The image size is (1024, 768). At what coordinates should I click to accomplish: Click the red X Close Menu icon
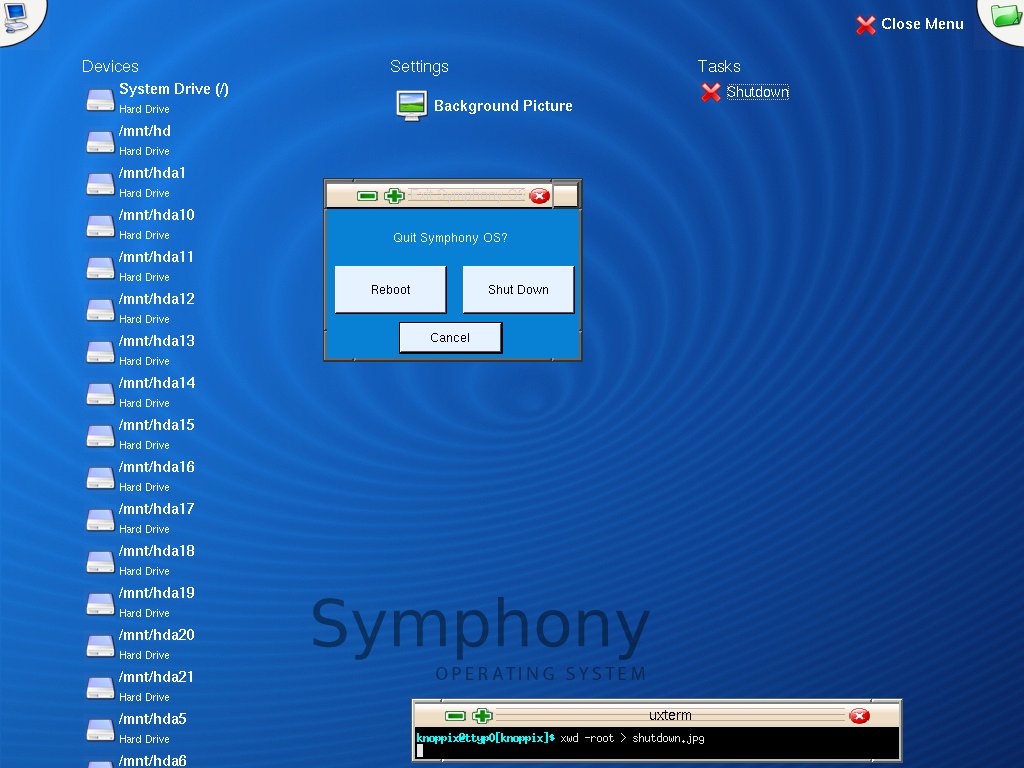(x=866, y=25)
